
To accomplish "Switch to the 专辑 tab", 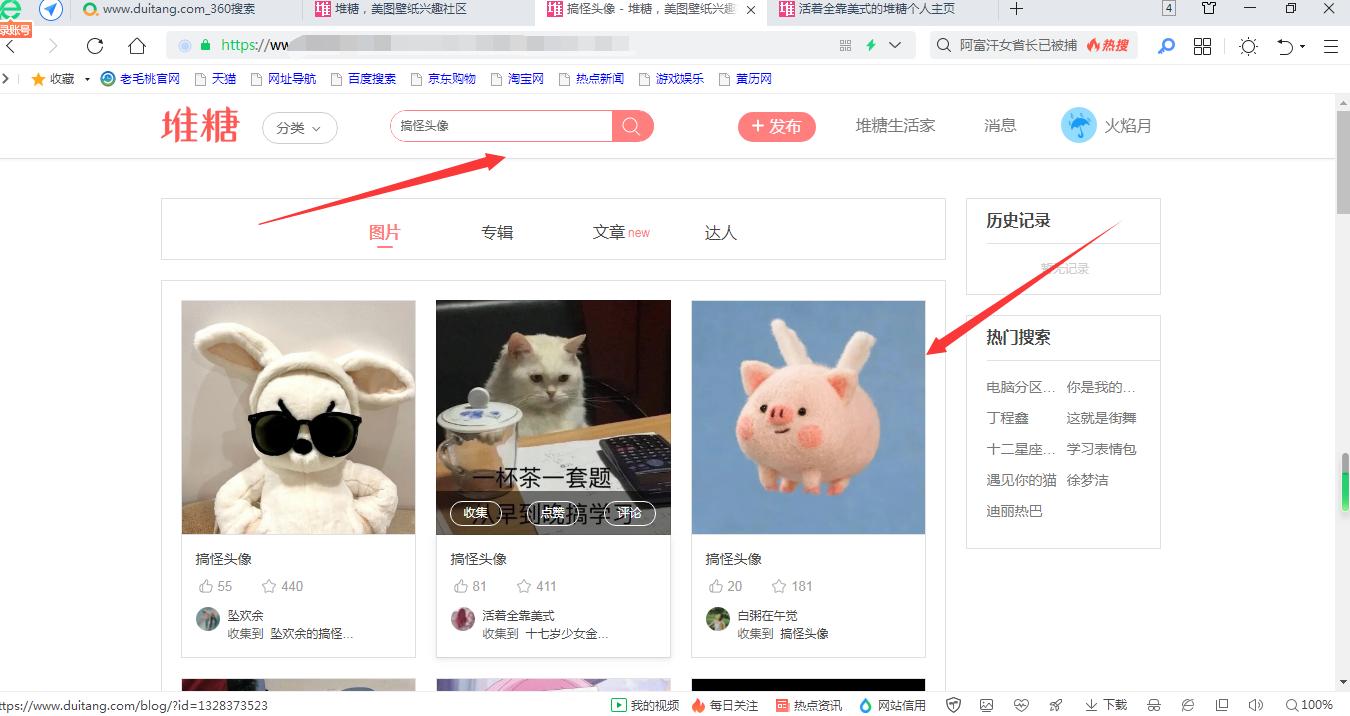I will point(497,231).
